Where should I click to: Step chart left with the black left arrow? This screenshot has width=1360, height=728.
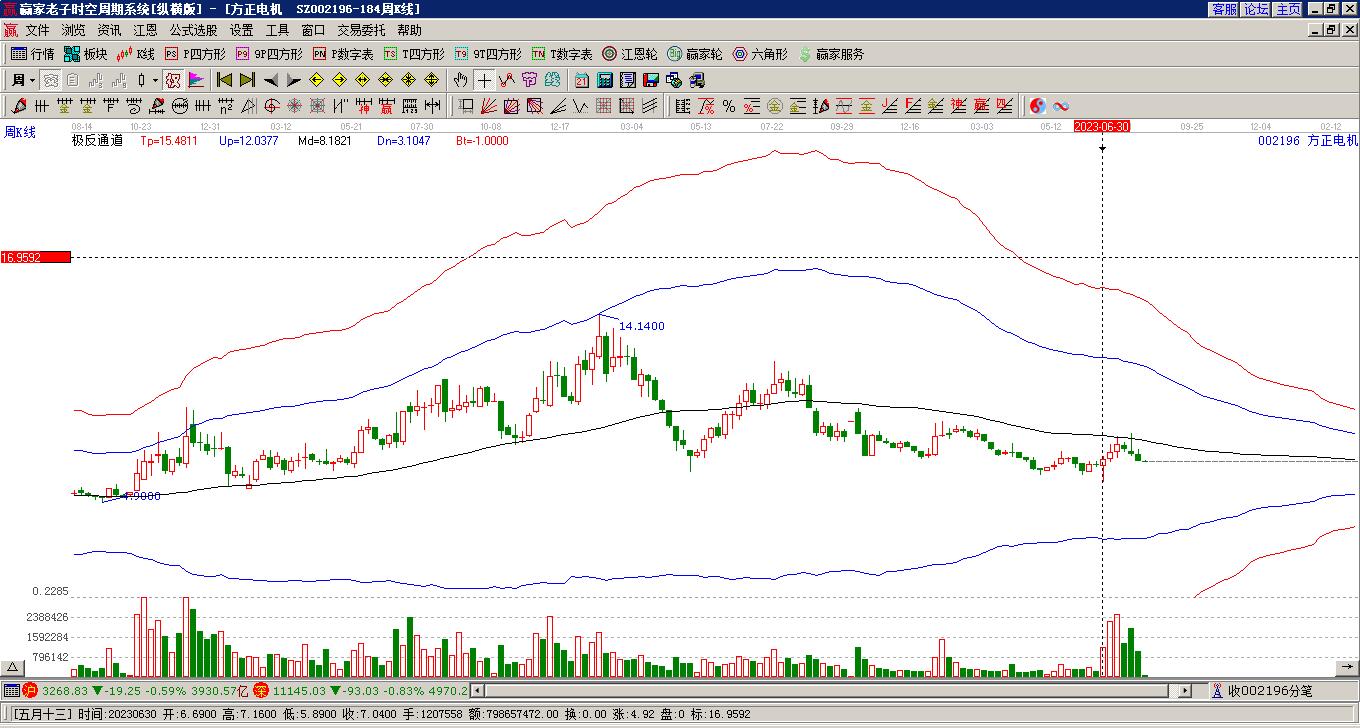271,80
